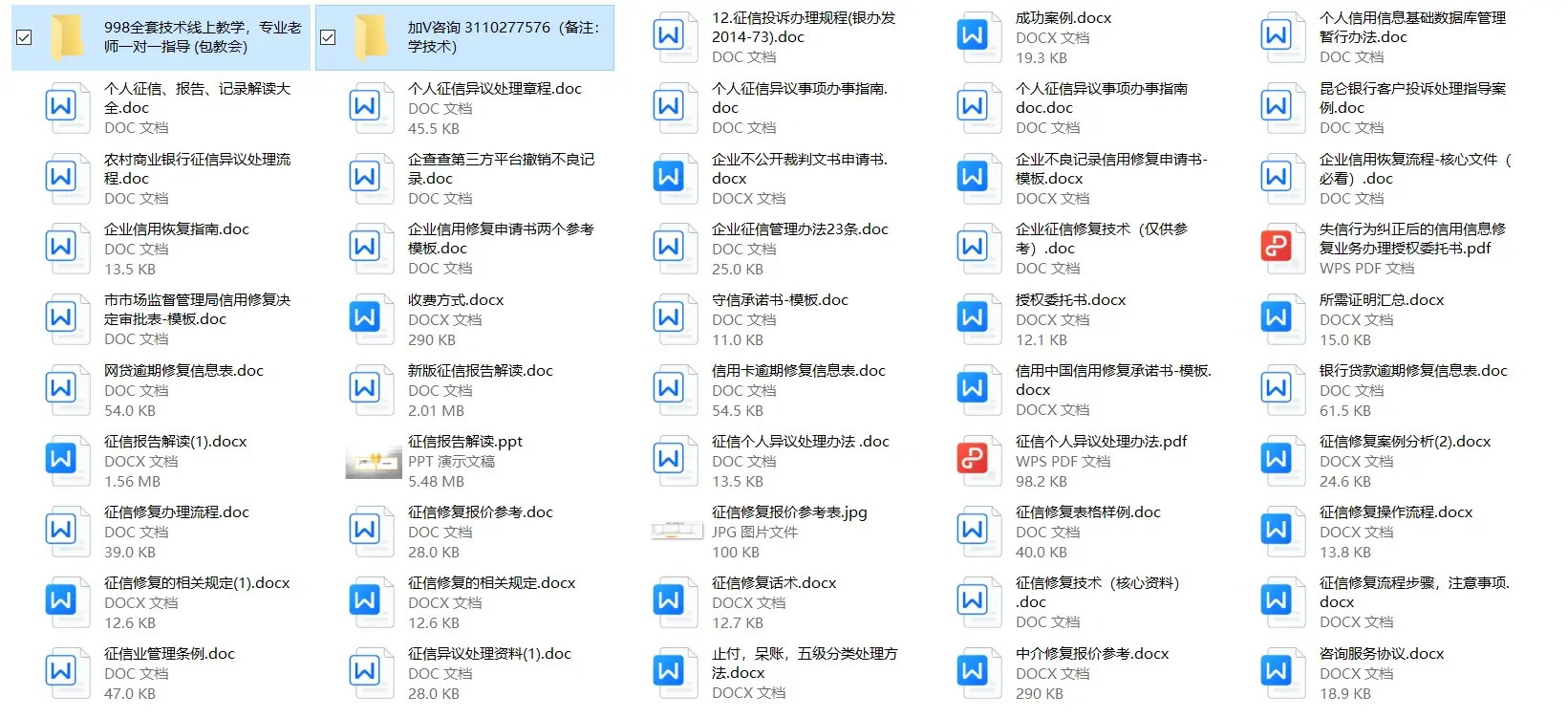Screen dimensions: 1568x718
Task: Click the Word icon for 咨询服务协议.docx
Action: pos(1277,671)
